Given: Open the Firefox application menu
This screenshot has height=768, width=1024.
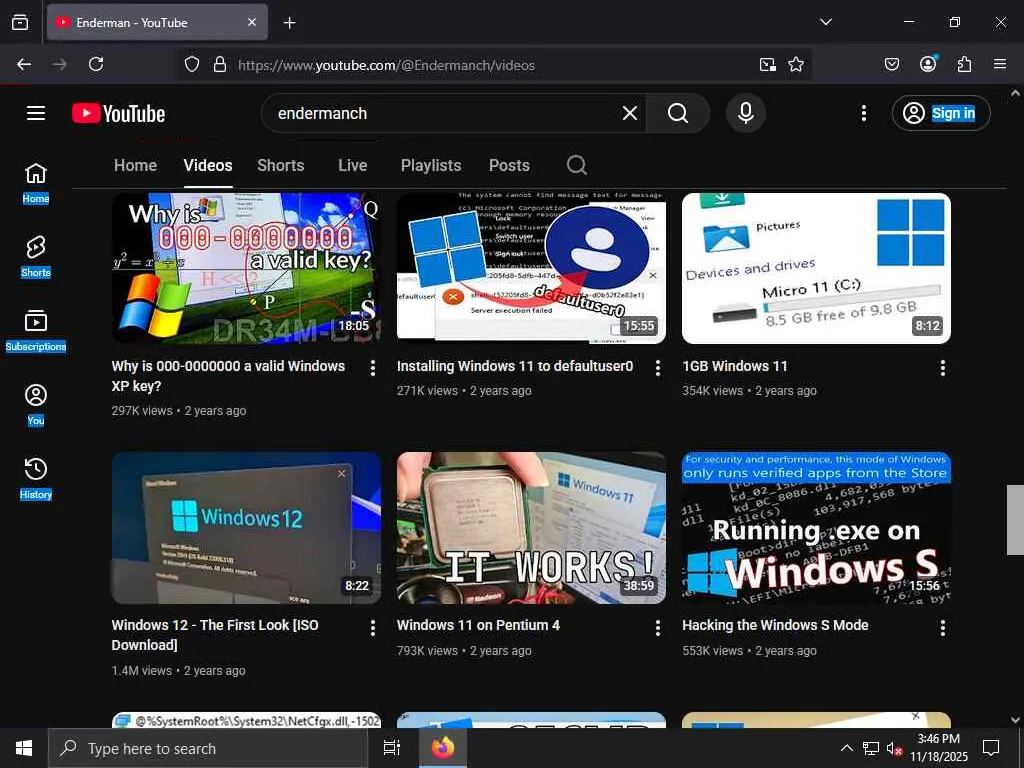Looking at the screenshot, I should [1000, 64].
